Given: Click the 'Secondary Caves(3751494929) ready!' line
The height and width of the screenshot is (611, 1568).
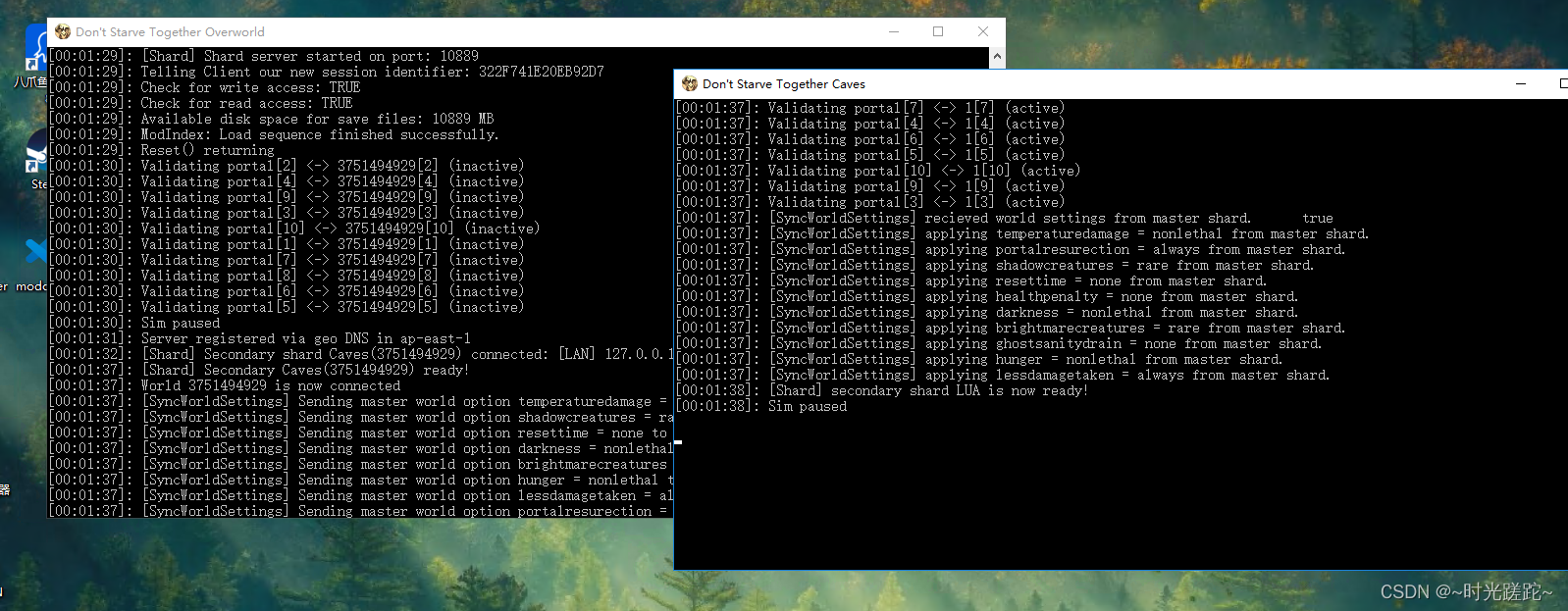Looking at the screenshot, I should [259, 370].
